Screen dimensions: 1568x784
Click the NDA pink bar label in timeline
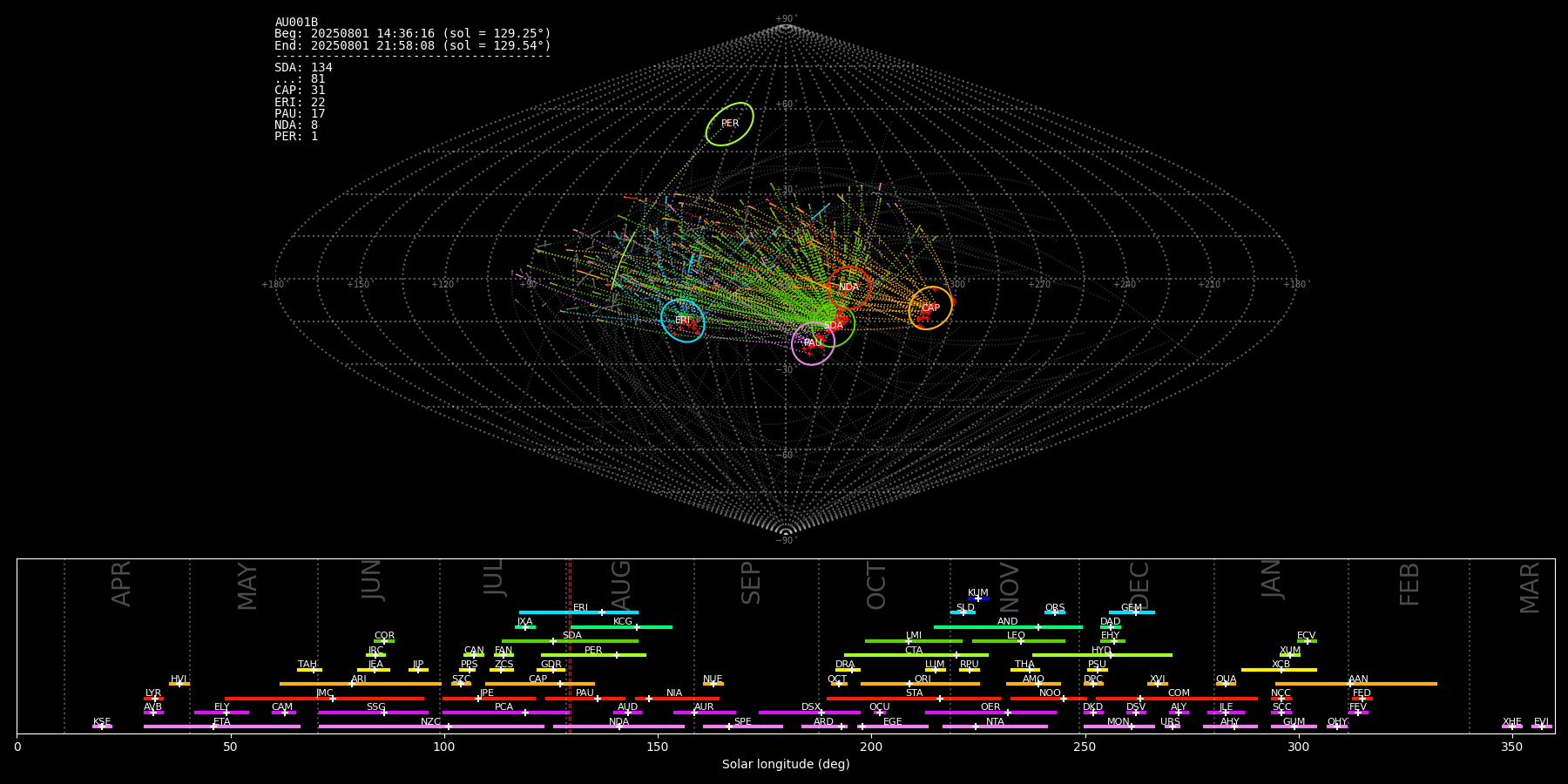pyautogui.click(x=619, y=722)
